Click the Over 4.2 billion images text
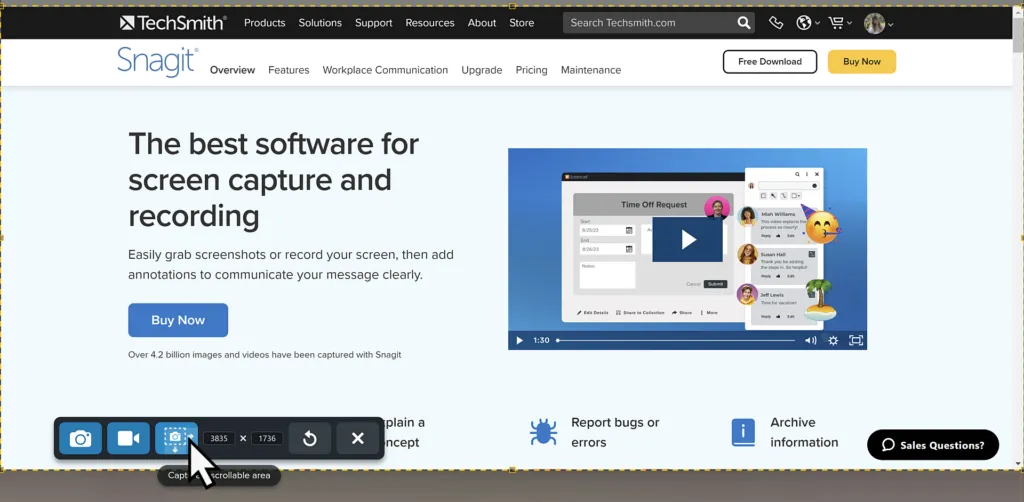The image size is (1024, 502). point(264,355)
